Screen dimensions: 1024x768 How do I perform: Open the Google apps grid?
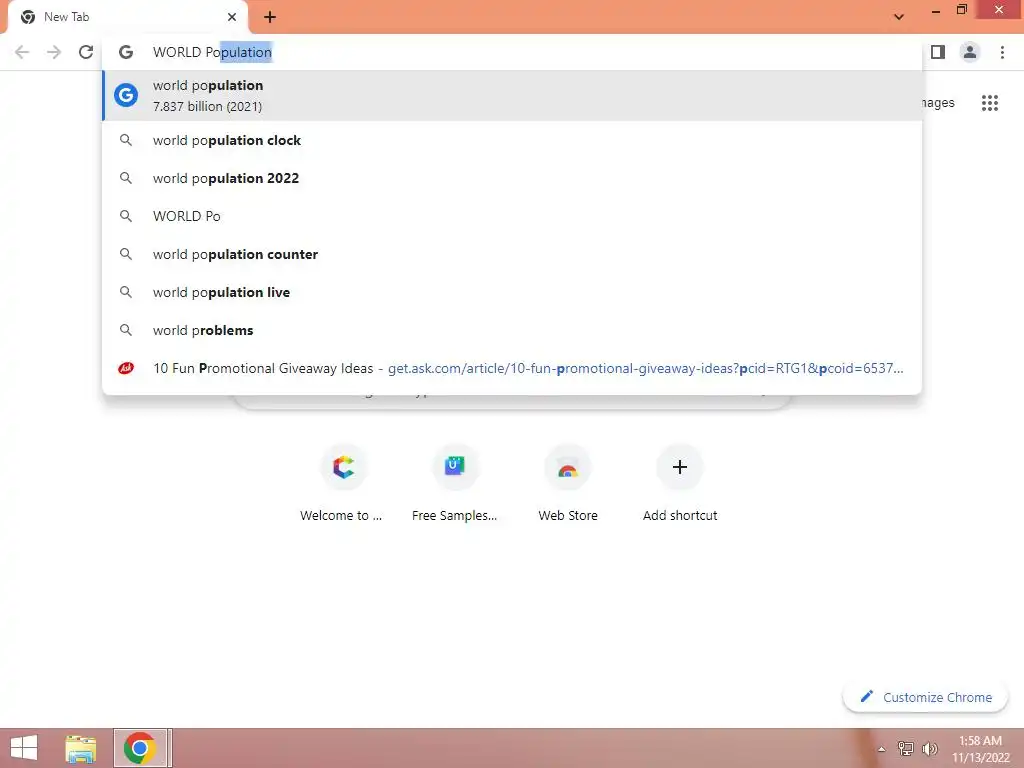point(989,103)
